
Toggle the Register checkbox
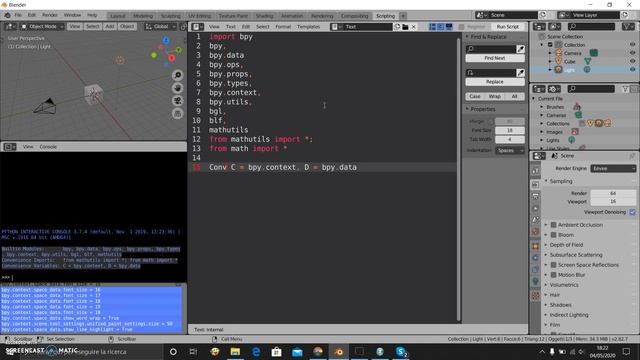point(462,27)
